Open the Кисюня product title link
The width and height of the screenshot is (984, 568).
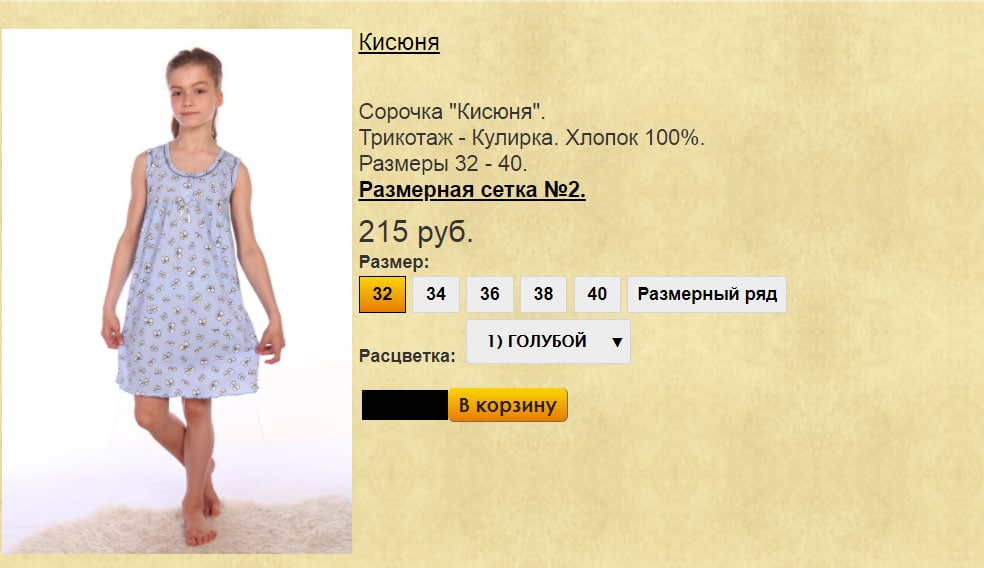point(398,42)
